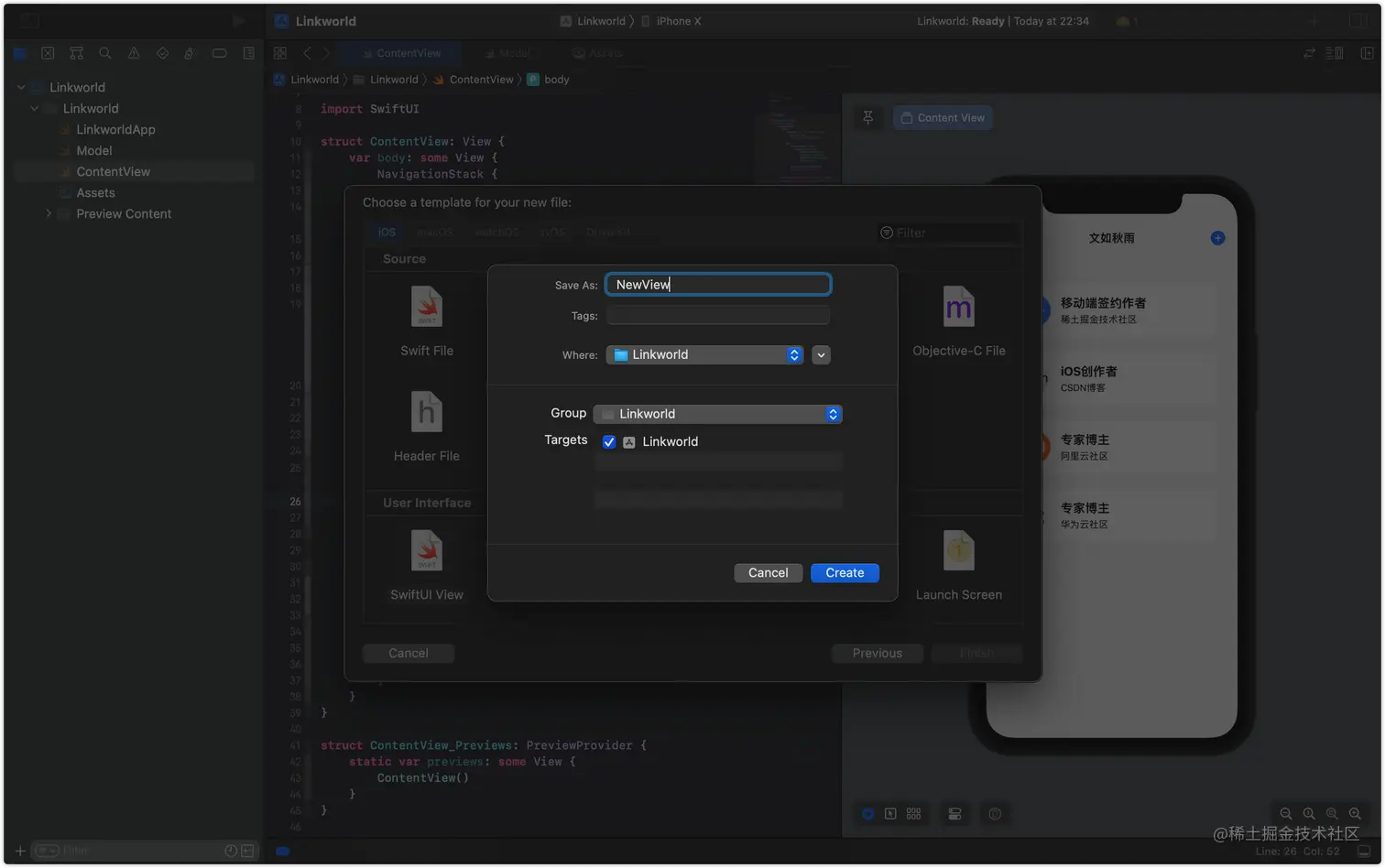Go forward in editor history
The image size is (1385, 868).
coord(325,53)
